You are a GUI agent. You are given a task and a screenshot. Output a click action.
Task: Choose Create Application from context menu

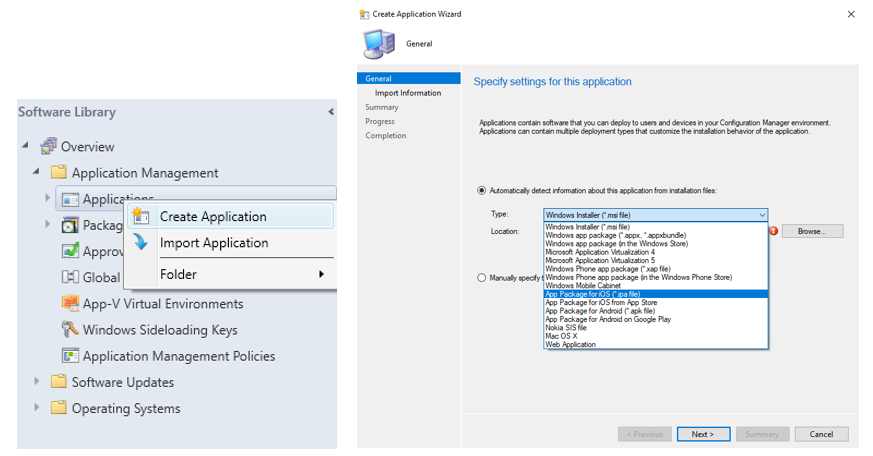[213, 217]
